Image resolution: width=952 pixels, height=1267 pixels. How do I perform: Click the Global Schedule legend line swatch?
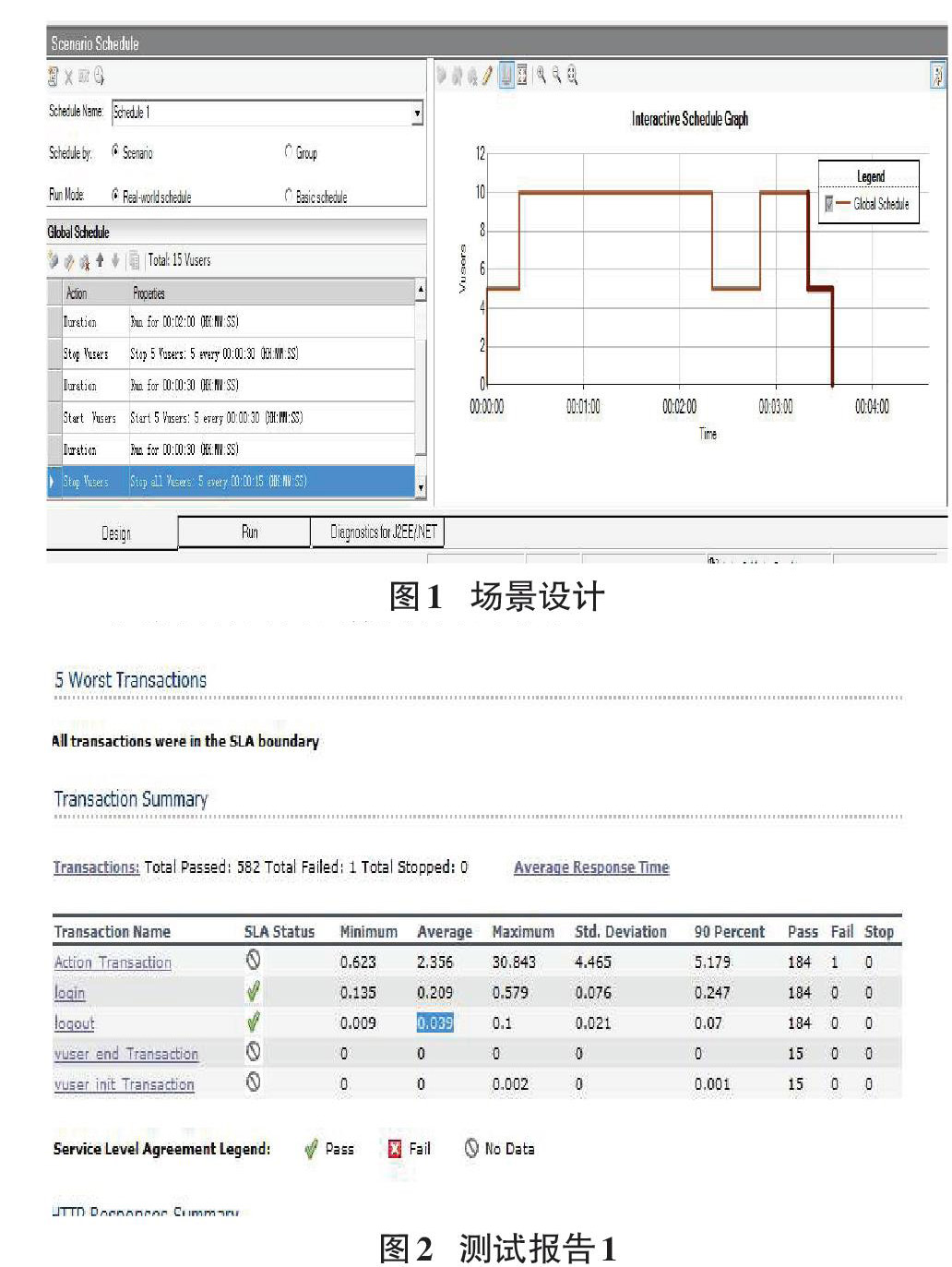coord(843,204)
